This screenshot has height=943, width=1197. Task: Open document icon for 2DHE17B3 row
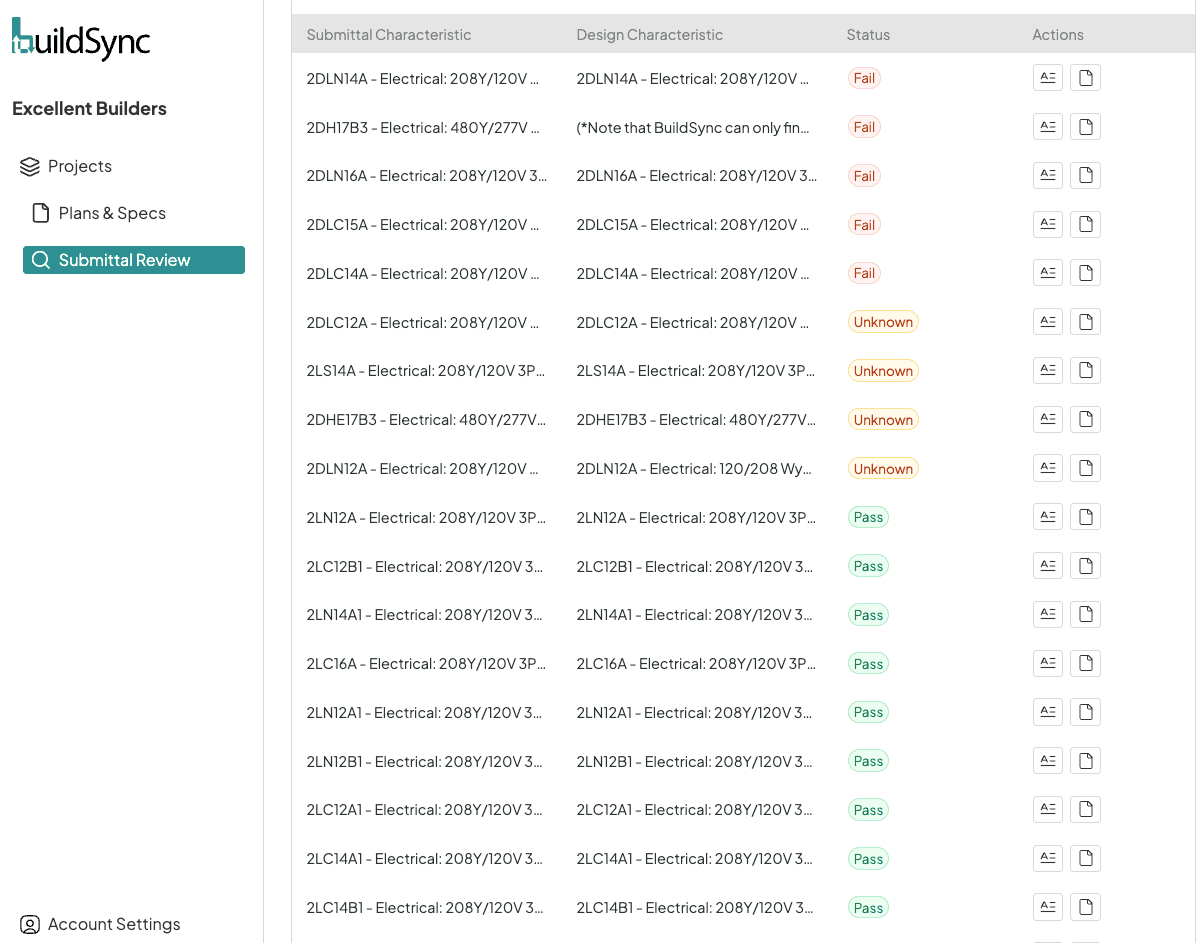(1086, 420)
